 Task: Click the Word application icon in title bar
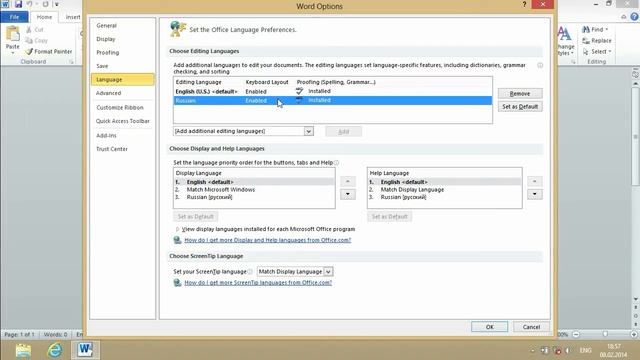[x=5, y=4]
